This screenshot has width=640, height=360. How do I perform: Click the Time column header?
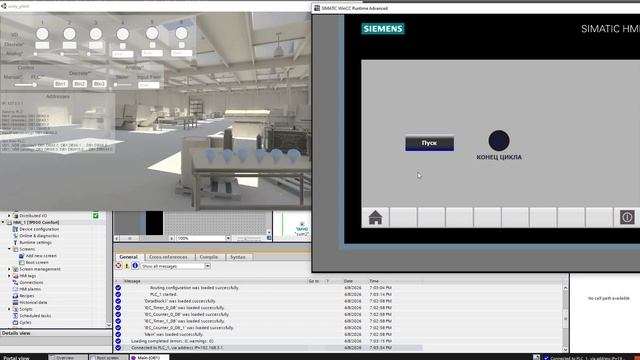point(374,281)
